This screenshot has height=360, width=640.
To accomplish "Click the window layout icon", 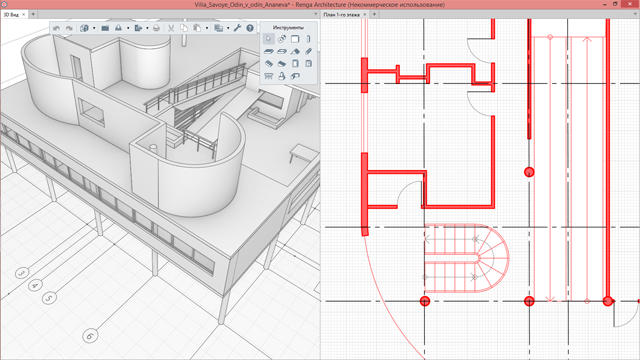I will click(x=219, y=28).
